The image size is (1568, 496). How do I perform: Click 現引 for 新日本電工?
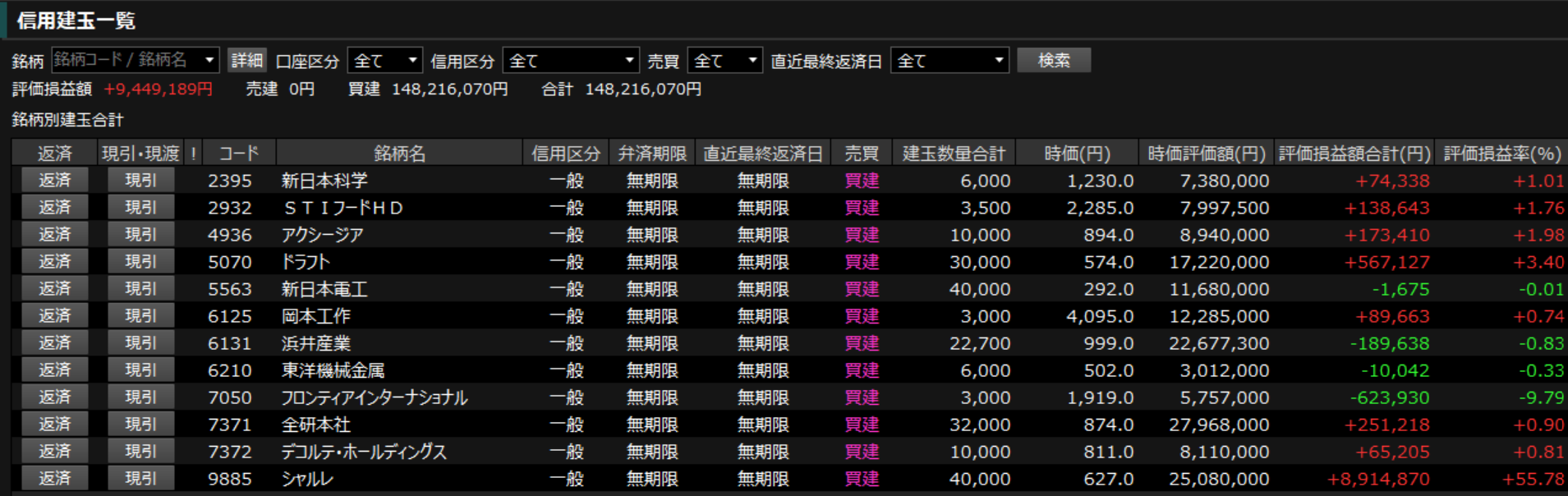pyautogui.click(x=140, y=288)
